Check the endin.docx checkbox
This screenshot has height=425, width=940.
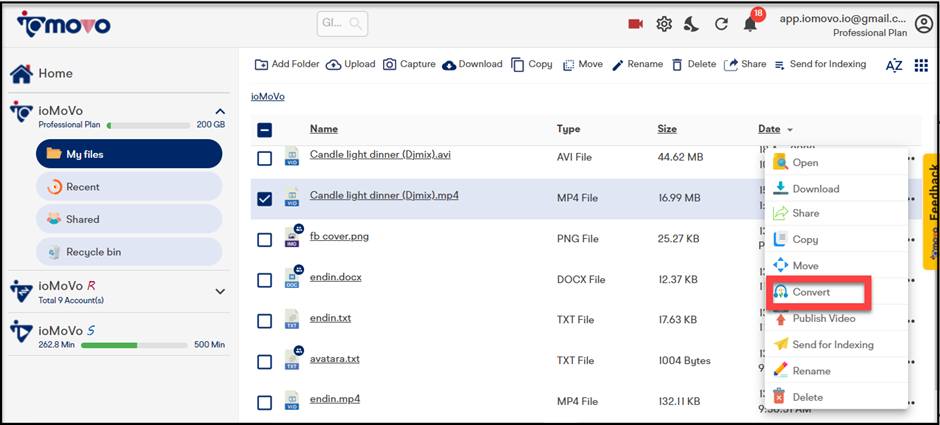(264, 280)
